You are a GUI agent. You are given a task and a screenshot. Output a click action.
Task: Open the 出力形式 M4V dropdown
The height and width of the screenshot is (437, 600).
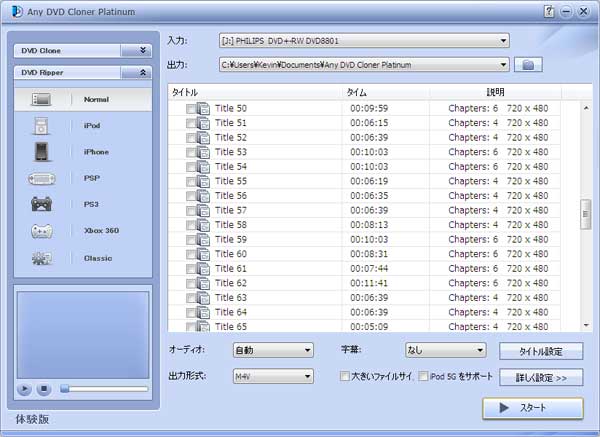273,377
